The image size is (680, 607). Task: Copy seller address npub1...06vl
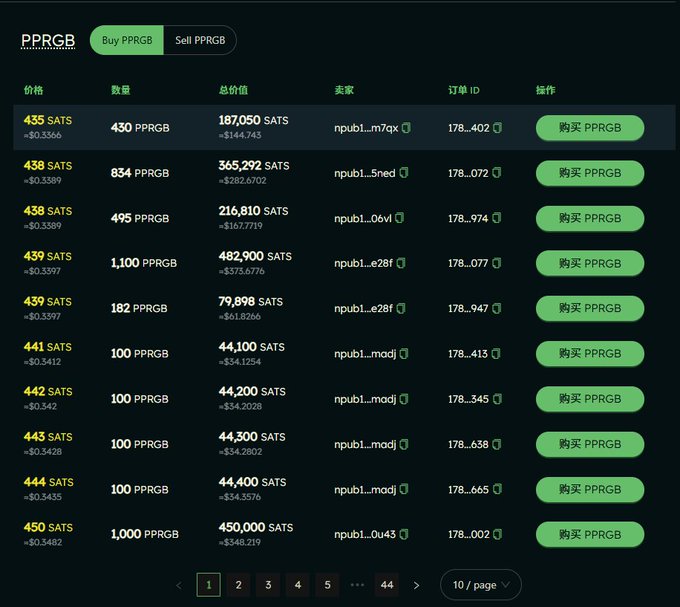[x=399, y=218]
